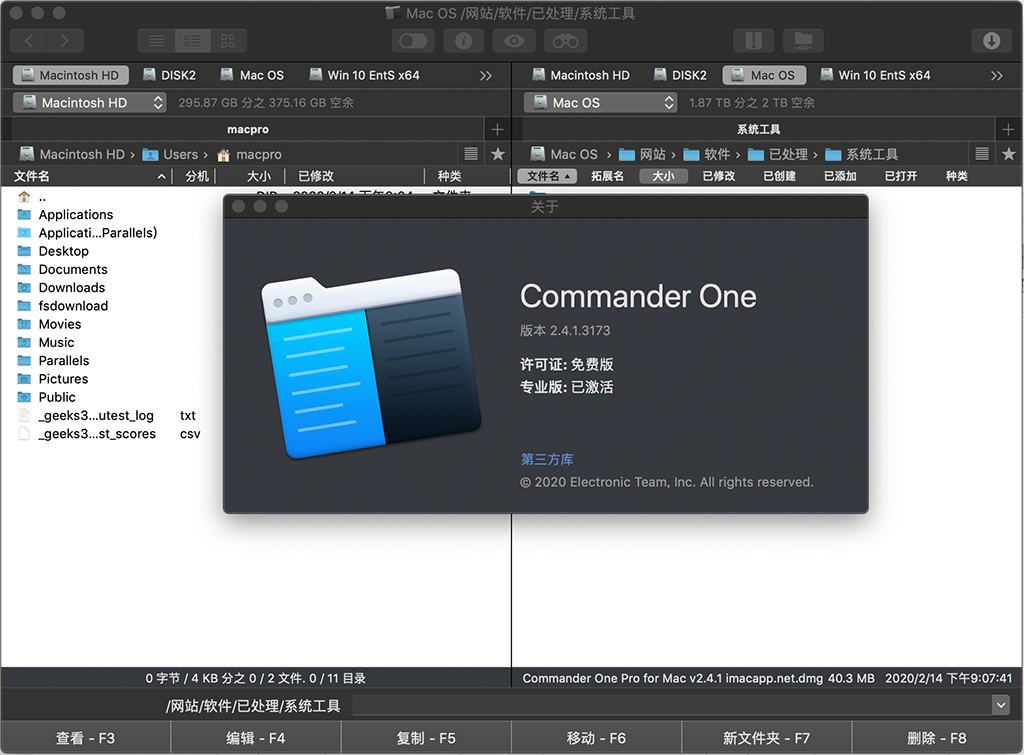
Task: Open favorites star in left panel
Action: point(498,154)
